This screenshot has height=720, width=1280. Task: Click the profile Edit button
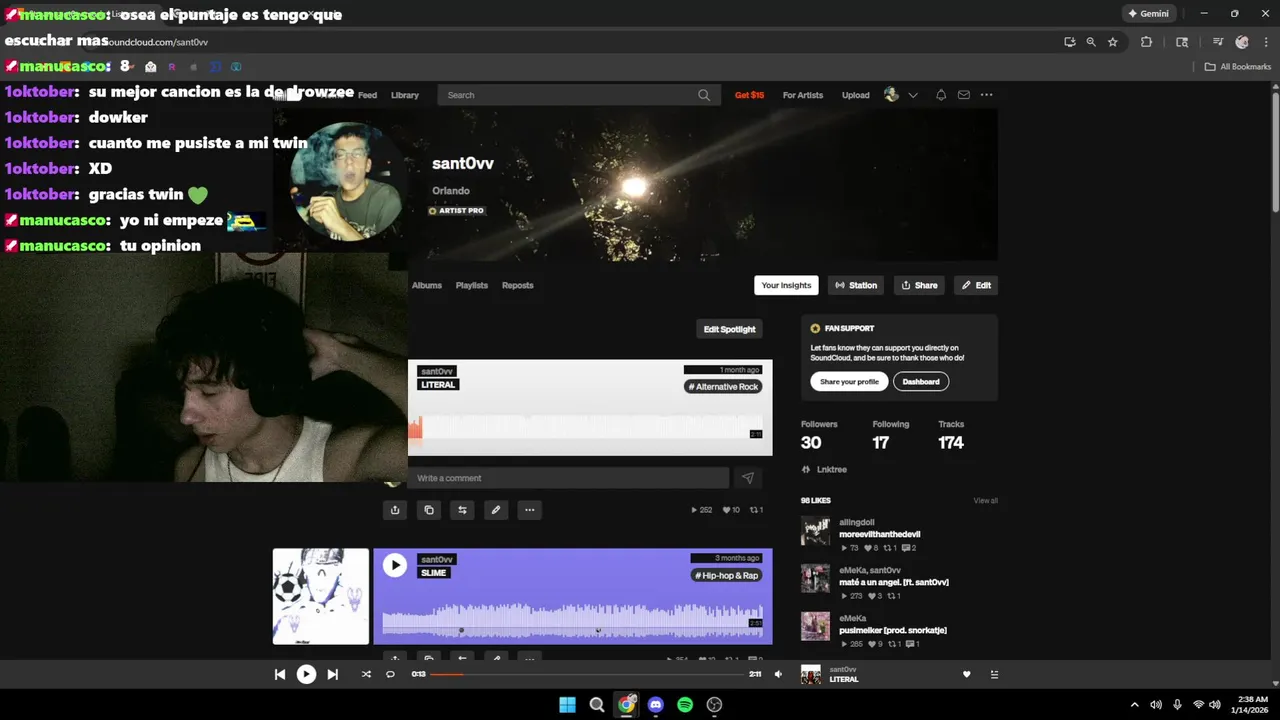click(976, 285)
